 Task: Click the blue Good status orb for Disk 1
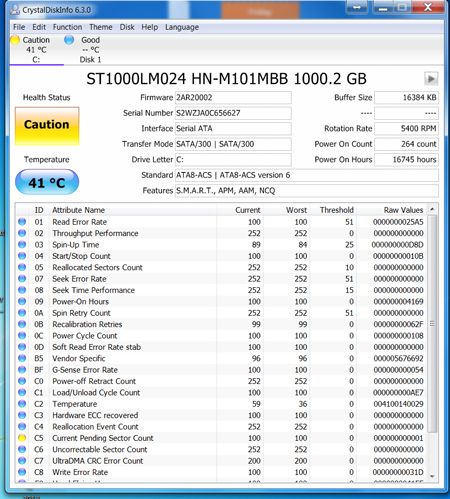(x=69, y=40)
